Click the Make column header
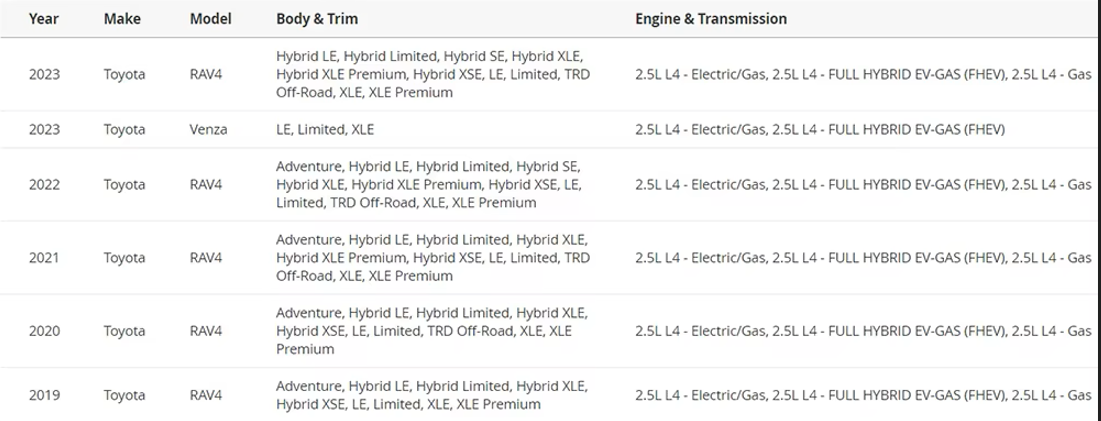Image resolution: width=1101 pixels, height=421 pixels. click(x=121, y=19)
